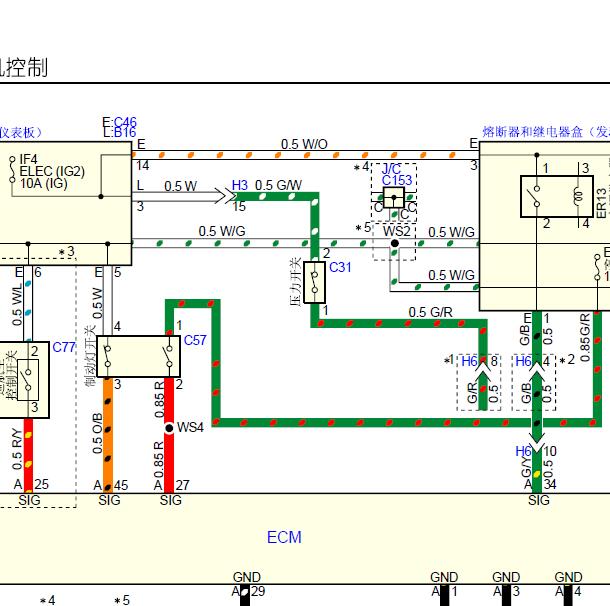610x606 pixels.
Task: Click the blue B16 connector label
Action: point(125,133)
